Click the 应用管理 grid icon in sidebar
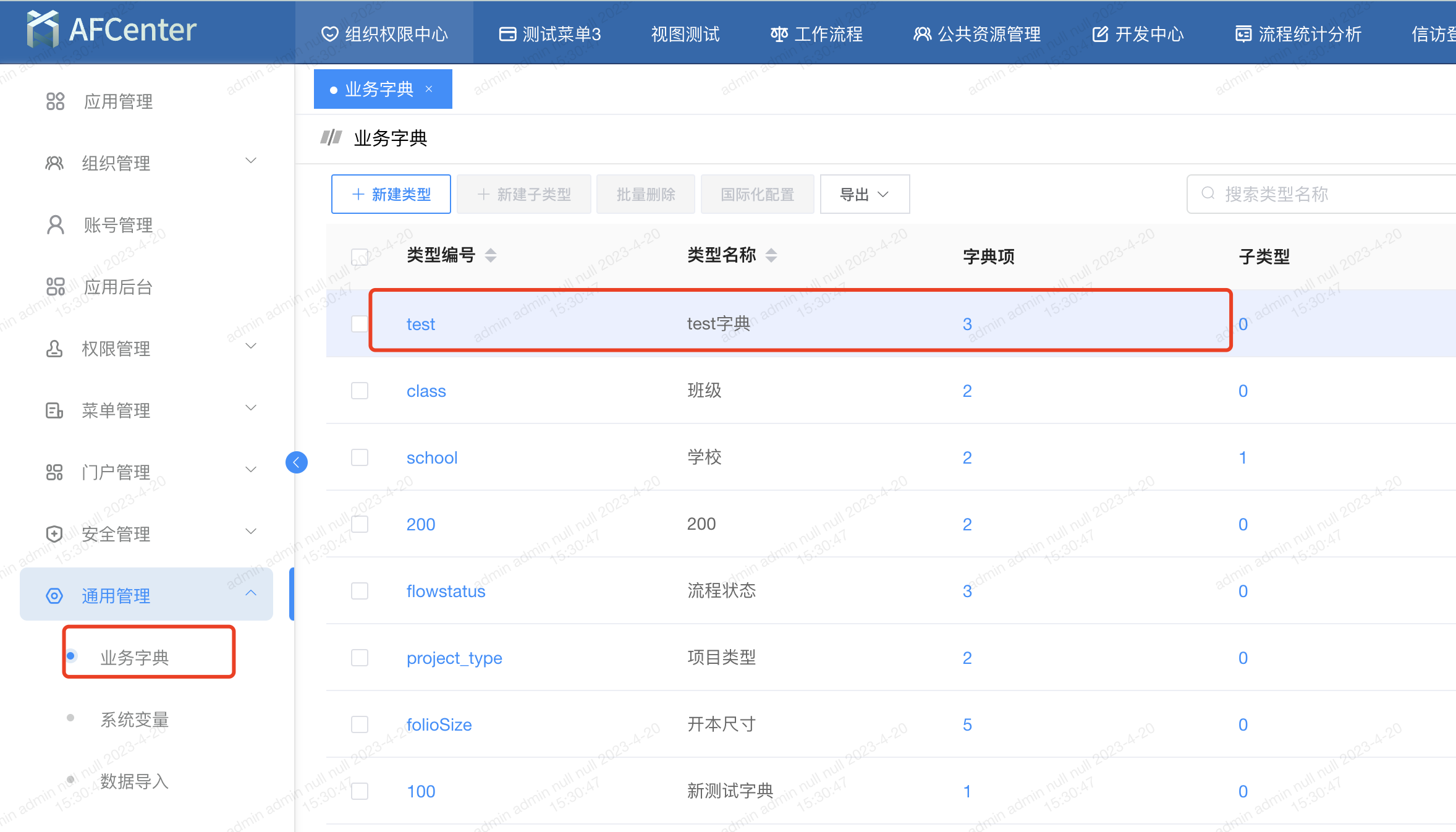The height and width of the screenshot is (832, 1456). pos(55,101)
